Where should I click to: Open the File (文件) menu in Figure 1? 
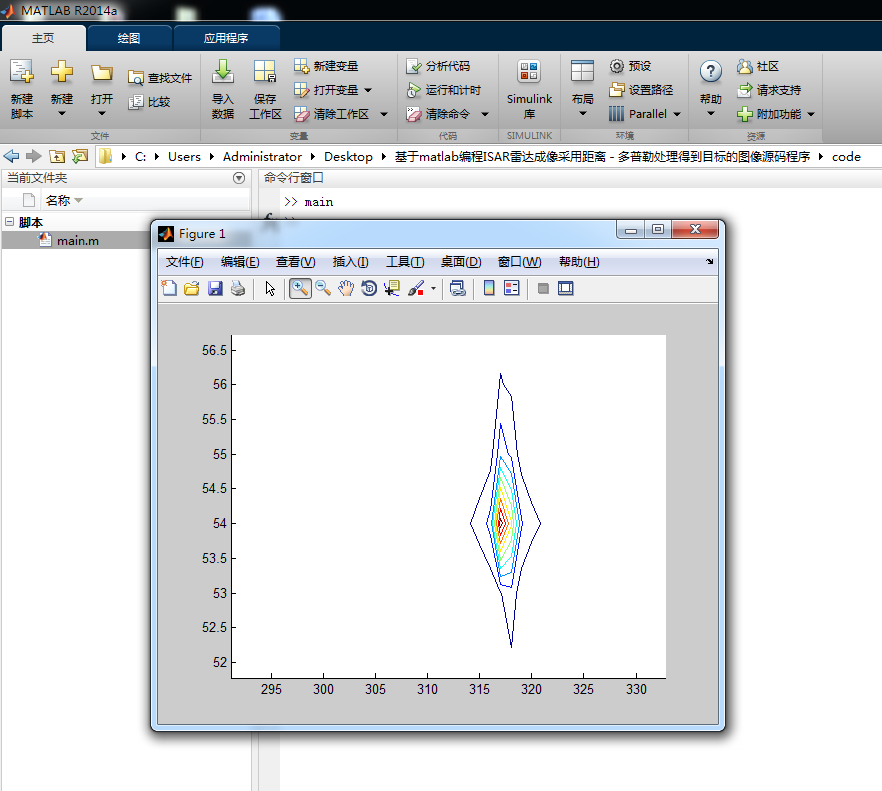(x=184, y=262)
